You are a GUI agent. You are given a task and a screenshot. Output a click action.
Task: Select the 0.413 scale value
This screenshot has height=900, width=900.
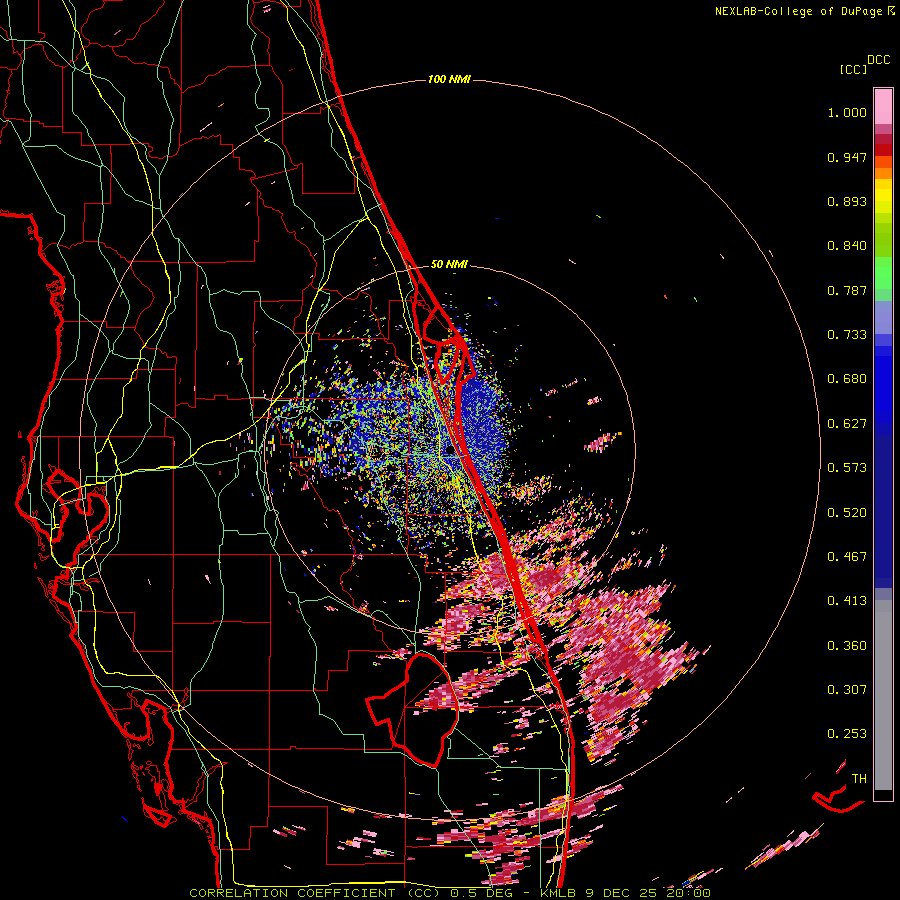coord(847,601)
